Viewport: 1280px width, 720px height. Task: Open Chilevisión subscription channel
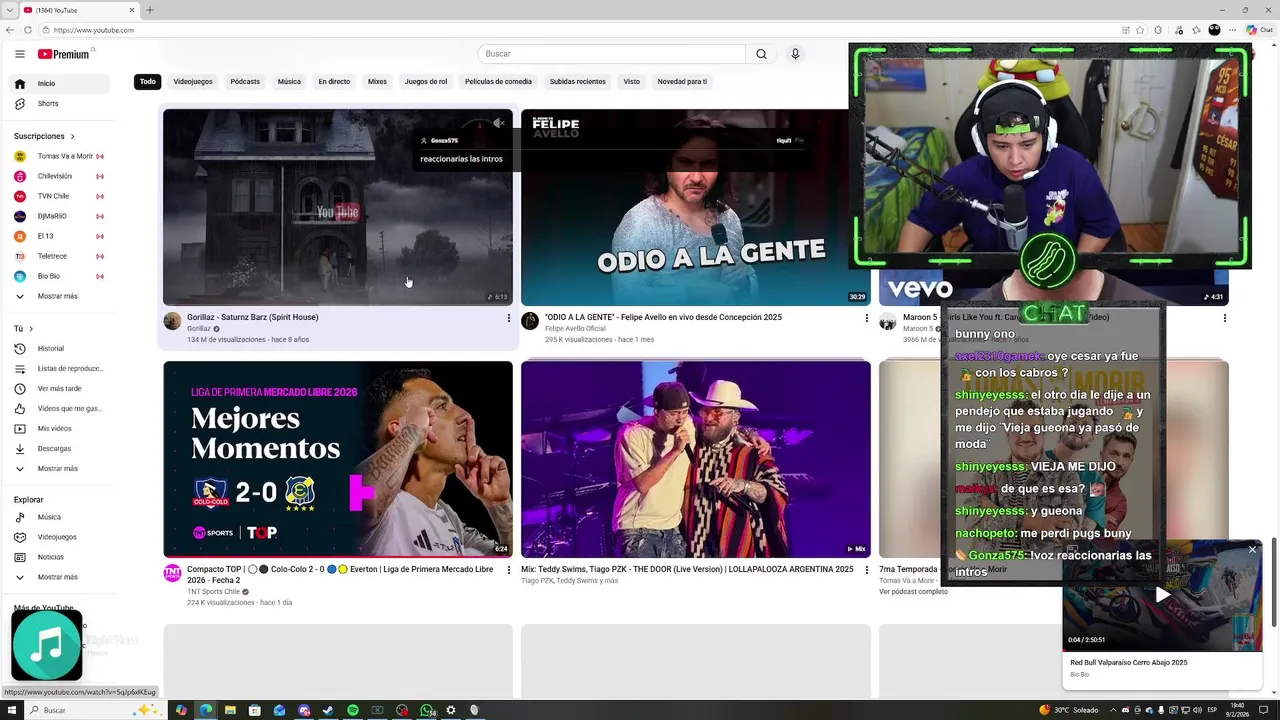pyautogui.click(x=58, y=176)
